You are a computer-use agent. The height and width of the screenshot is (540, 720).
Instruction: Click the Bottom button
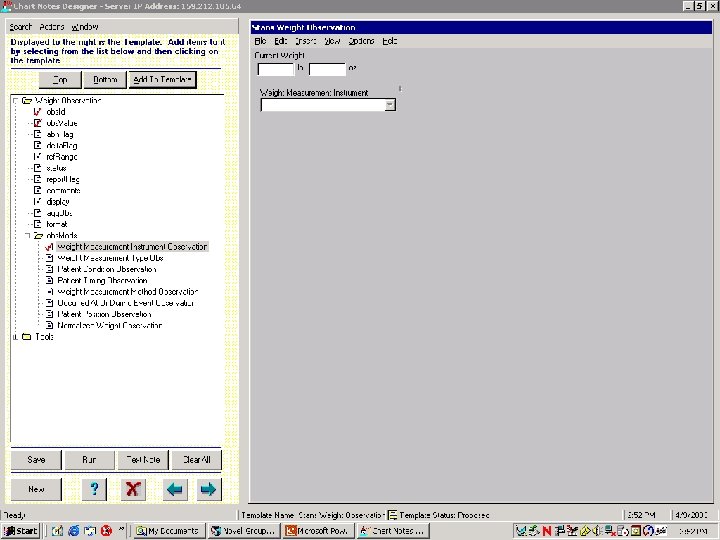105,79
